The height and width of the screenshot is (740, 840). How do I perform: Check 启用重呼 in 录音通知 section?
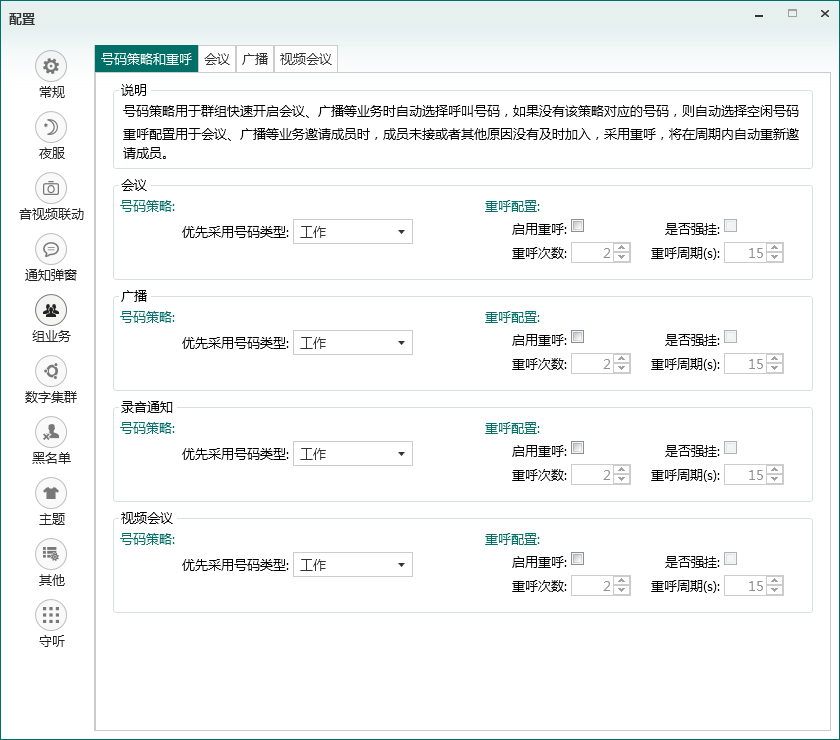pos(578,448)
